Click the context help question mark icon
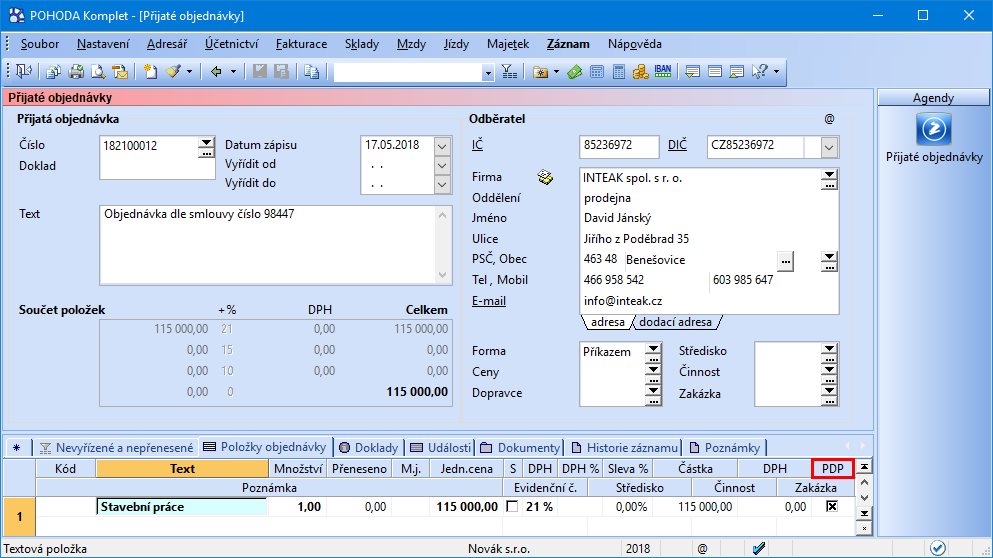Viewport: 993px width, 558px height. (x=759, y=72)
